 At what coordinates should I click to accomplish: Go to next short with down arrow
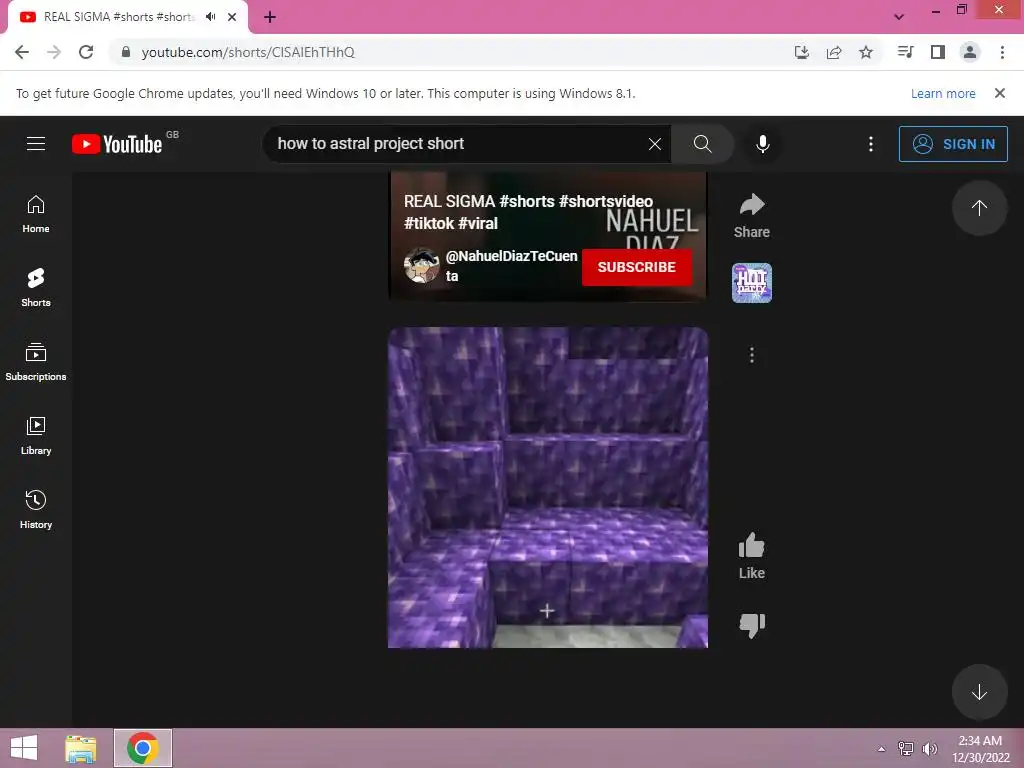[979, 692]
